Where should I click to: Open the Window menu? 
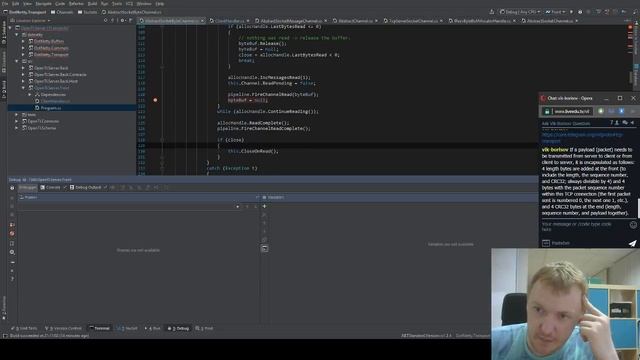pyautogui.click(x=144, y=4)
